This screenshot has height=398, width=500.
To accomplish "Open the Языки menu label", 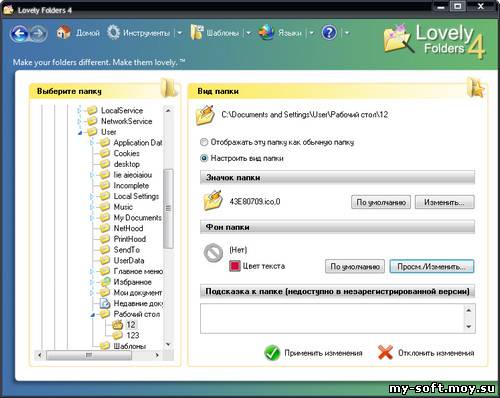I will (x=290, y=33).
